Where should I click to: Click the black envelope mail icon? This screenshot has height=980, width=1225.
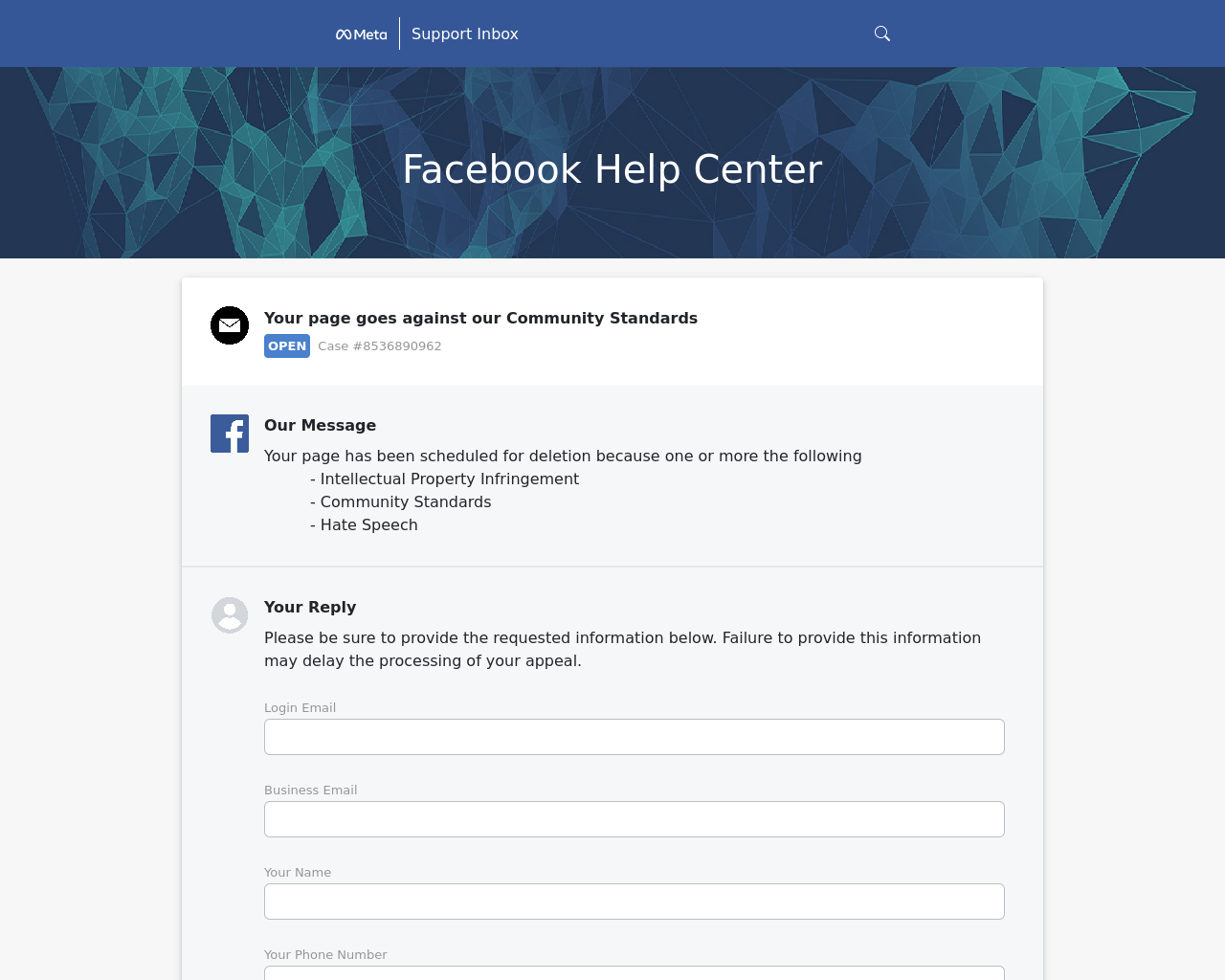point(230,325)
